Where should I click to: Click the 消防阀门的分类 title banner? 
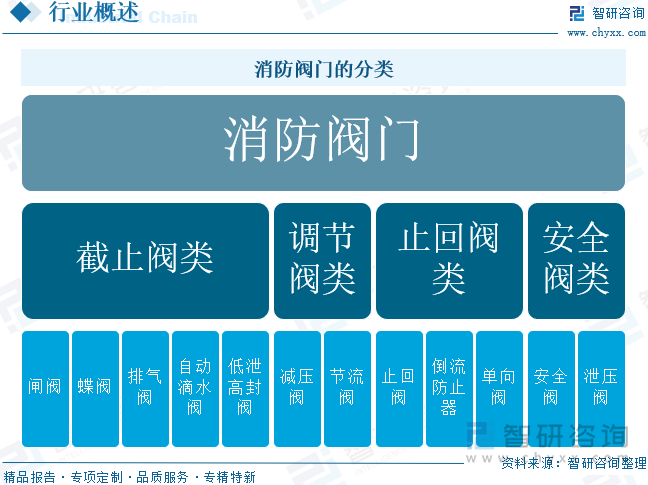324,68
